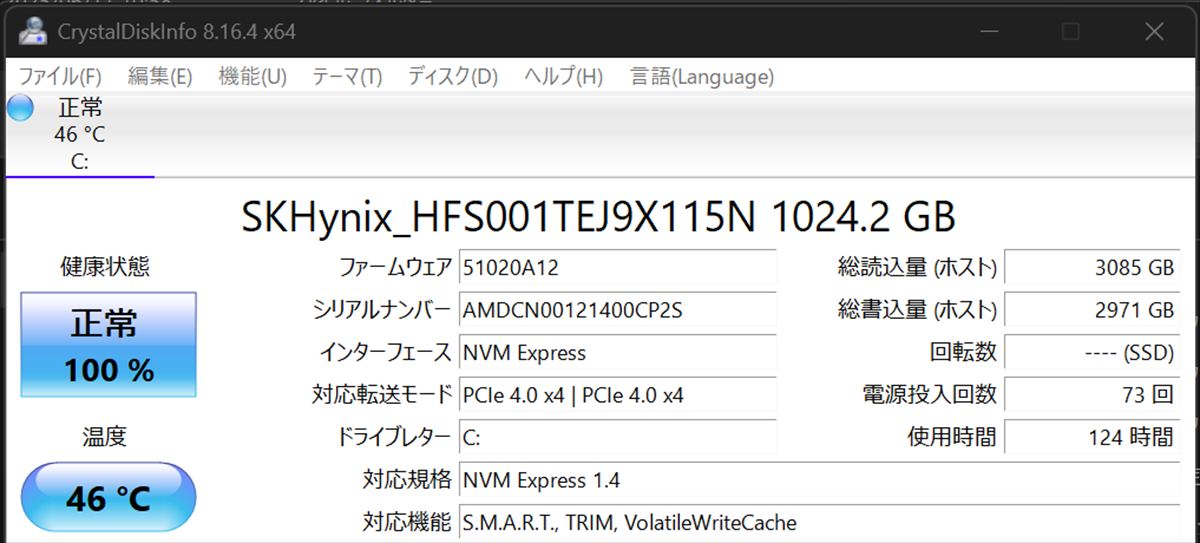Click the rotation rate value ---- (SSD)
Screen dimensions: 1200x543
(1092, 353)
